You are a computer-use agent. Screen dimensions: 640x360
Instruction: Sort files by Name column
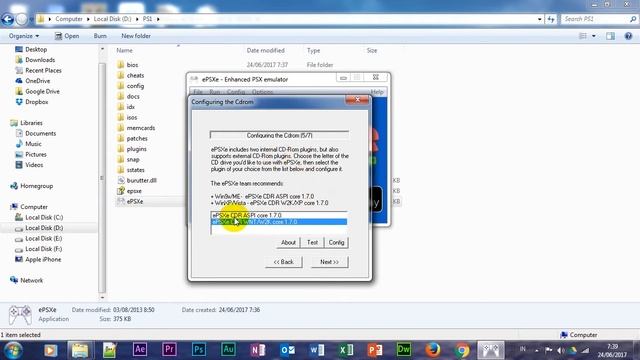tap(124, 51)
